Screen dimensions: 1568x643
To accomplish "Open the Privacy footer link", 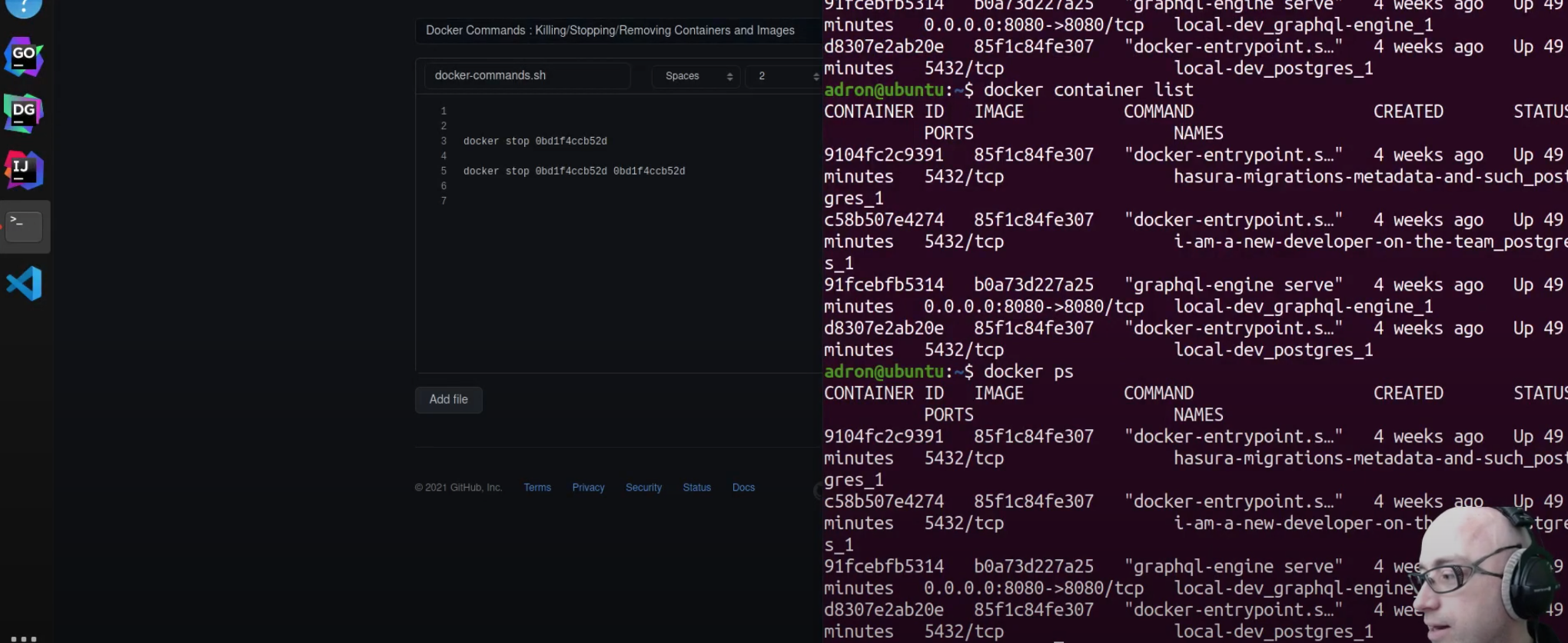I will pyautogui.click(x=588, y=488).
